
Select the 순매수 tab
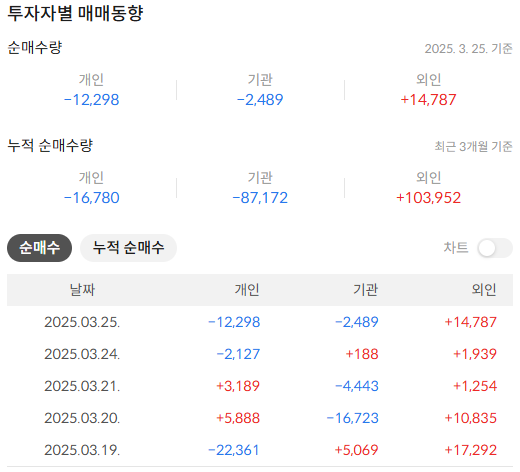39,248
